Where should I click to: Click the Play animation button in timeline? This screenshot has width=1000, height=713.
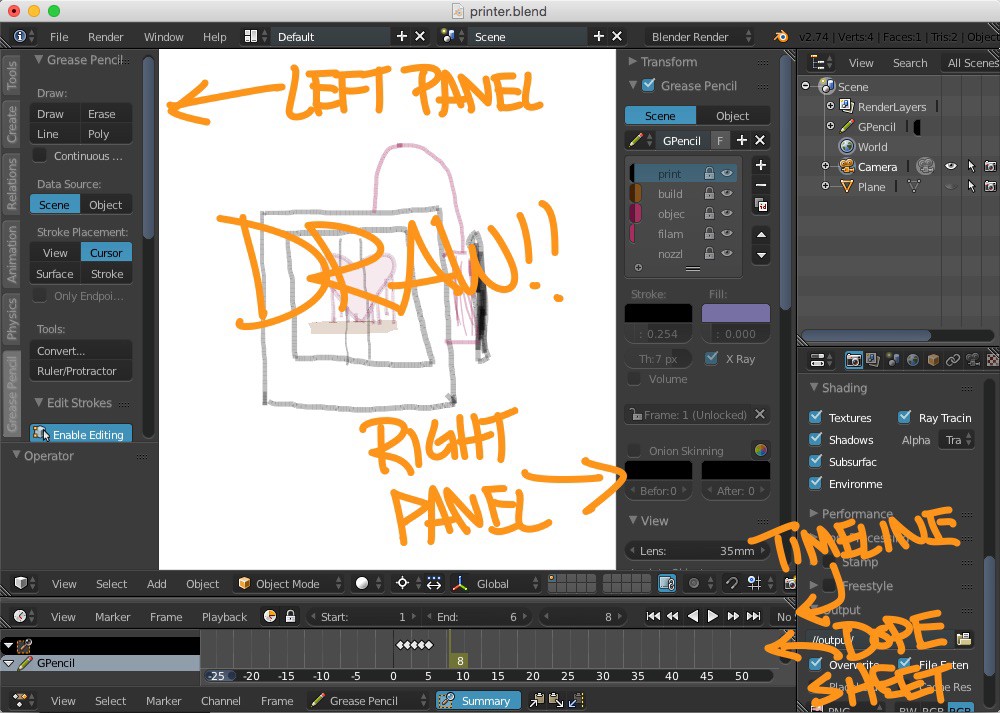pos(712,616)
